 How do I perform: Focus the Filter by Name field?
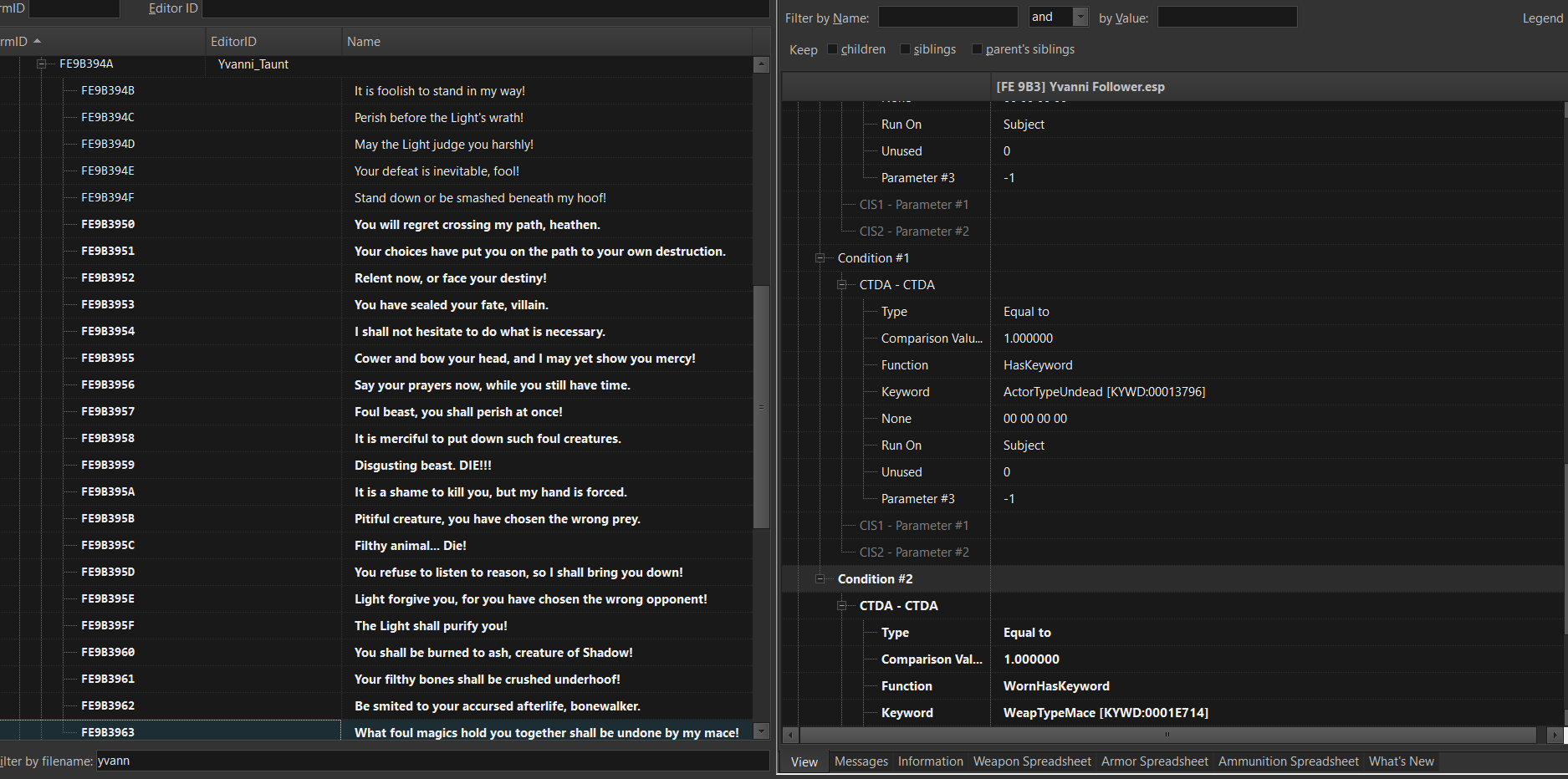tap(947, 17)
